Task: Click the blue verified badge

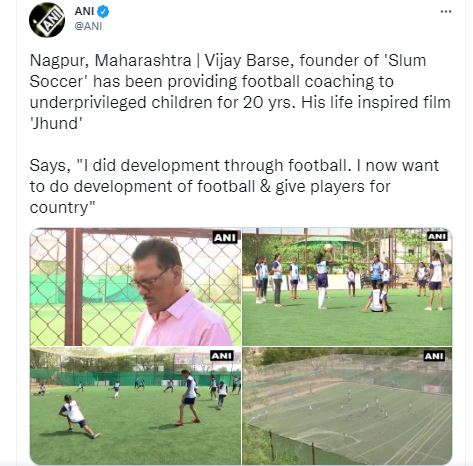Action: tap(103, 12)
